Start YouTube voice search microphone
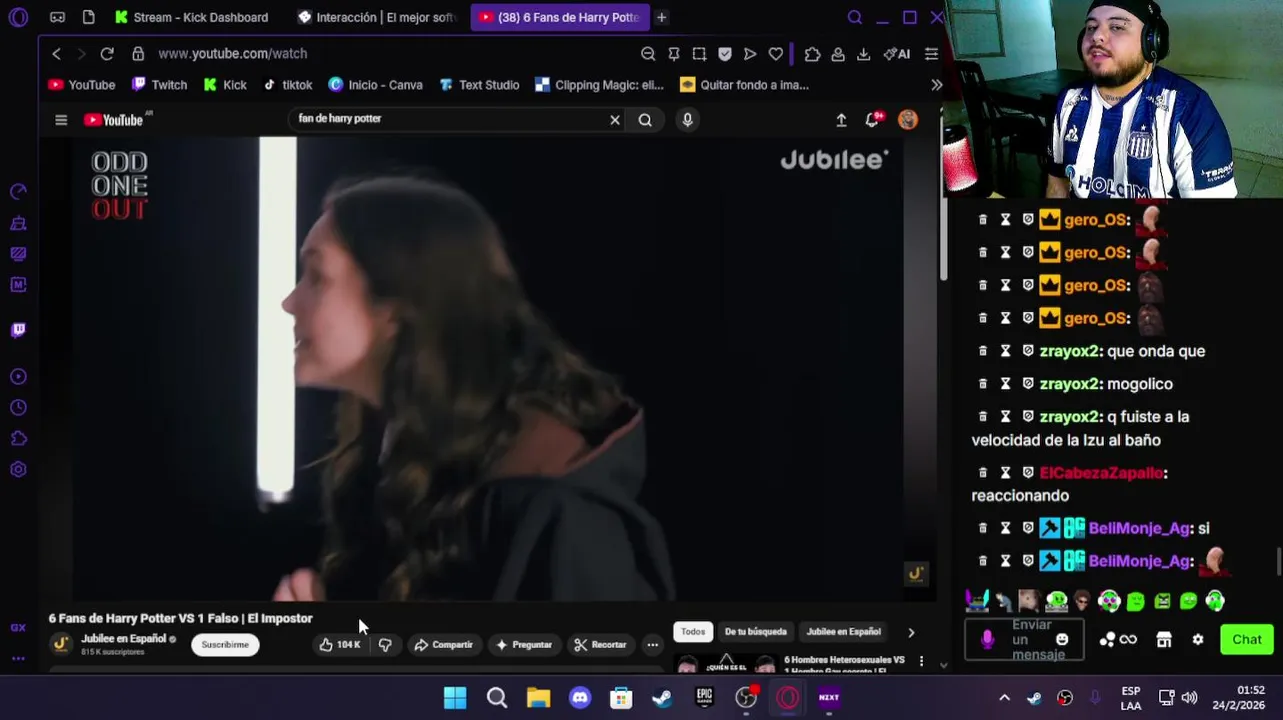The height and width of the screenshot is (720, 1283). (x=687, y=120)
